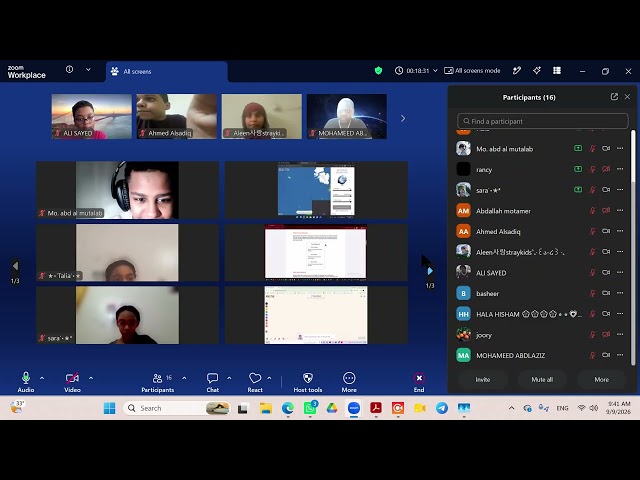
Task: Select MOHAMEED AB video thumbnail
Action: point(347,116)
